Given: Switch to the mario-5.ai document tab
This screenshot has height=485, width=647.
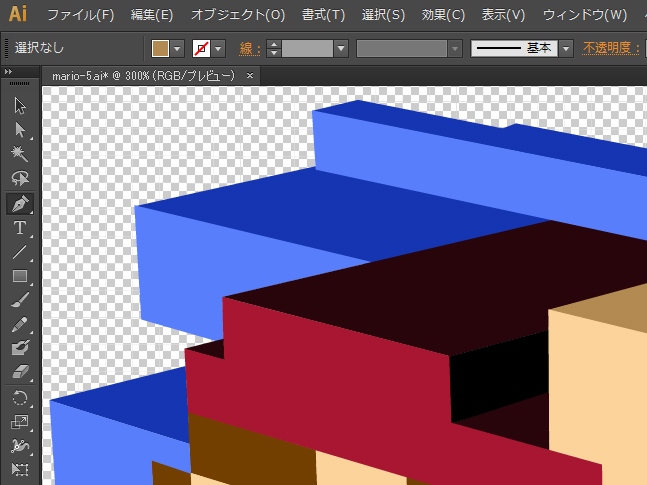Looking at the screenshot, I should pyautogui.click(x=143, y=76).
